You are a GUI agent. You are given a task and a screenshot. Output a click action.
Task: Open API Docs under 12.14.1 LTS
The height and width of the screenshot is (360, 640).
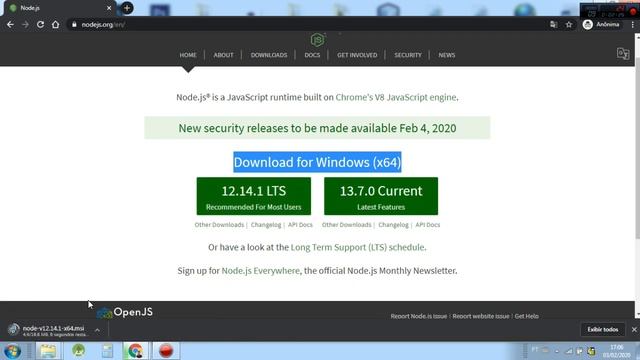[x=300, y=224]
